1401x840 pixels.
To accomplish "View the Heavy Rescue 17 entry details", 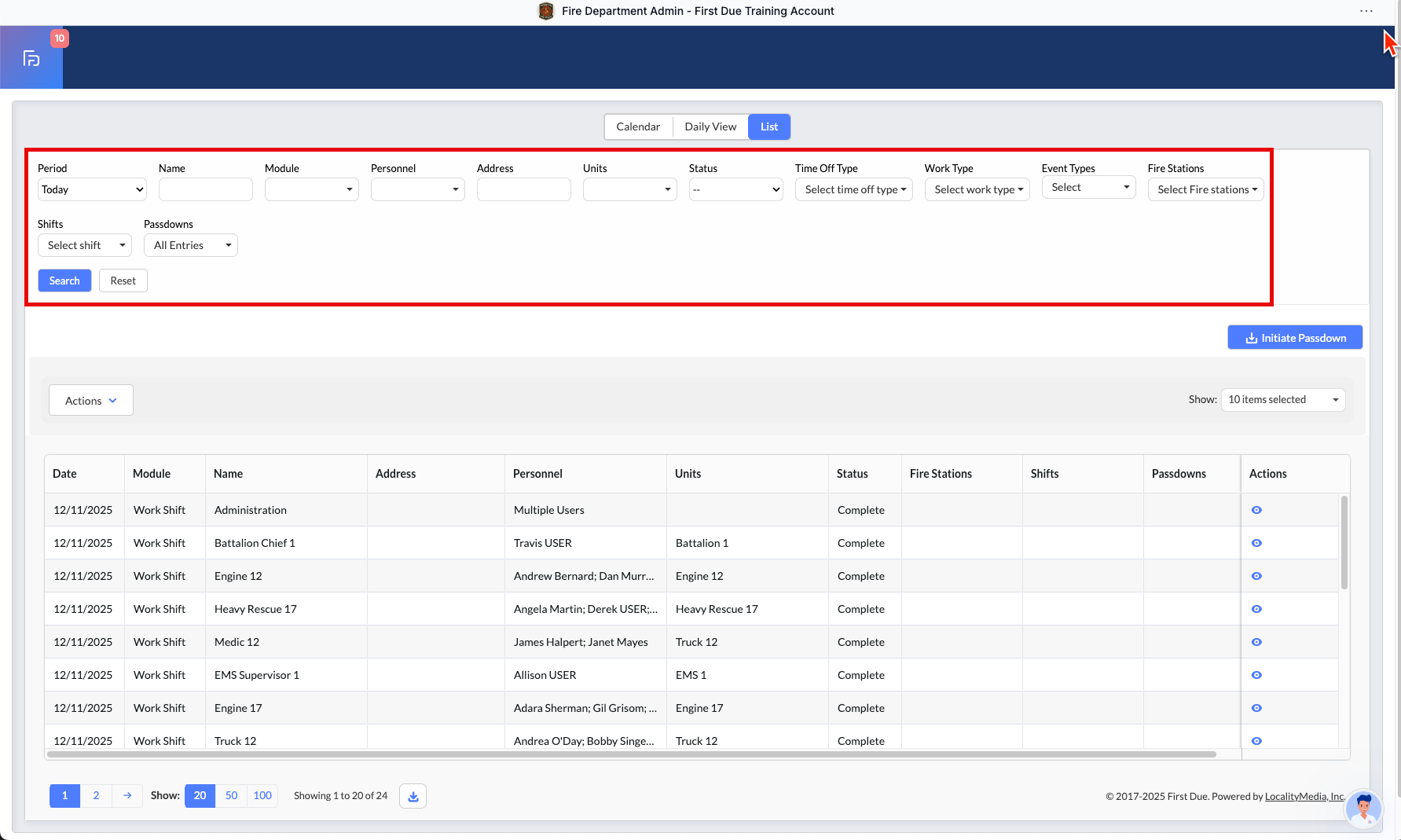I will click(x=1256, y=609).
